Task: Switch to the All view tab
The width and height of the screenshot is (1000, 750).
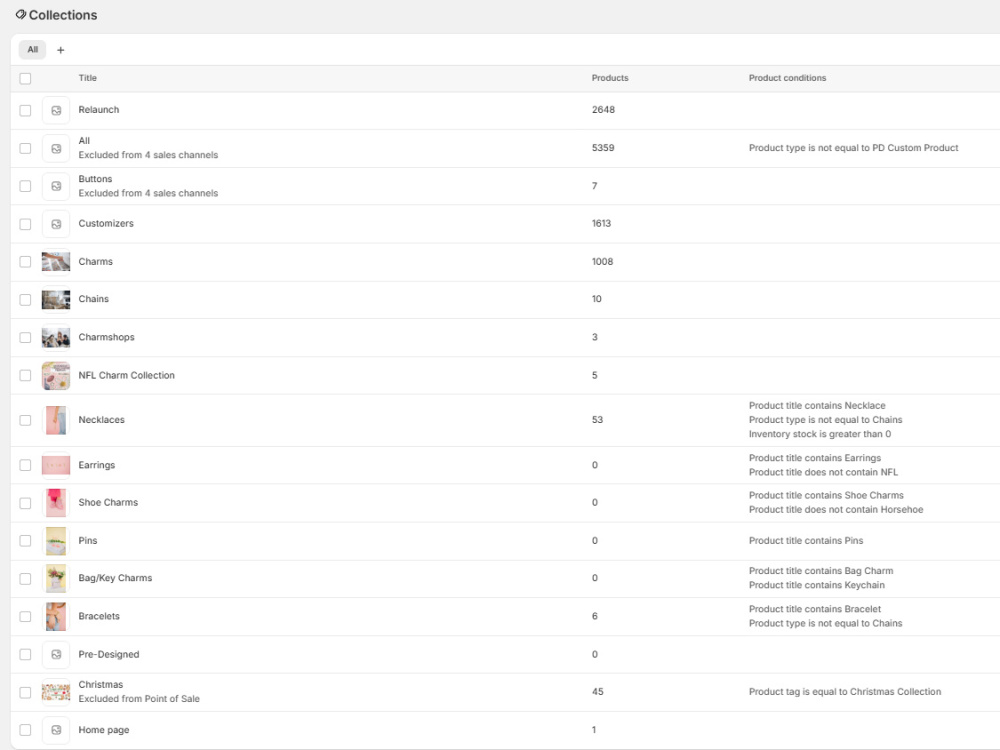Action: pyautogui.click(x=33, y=50)
